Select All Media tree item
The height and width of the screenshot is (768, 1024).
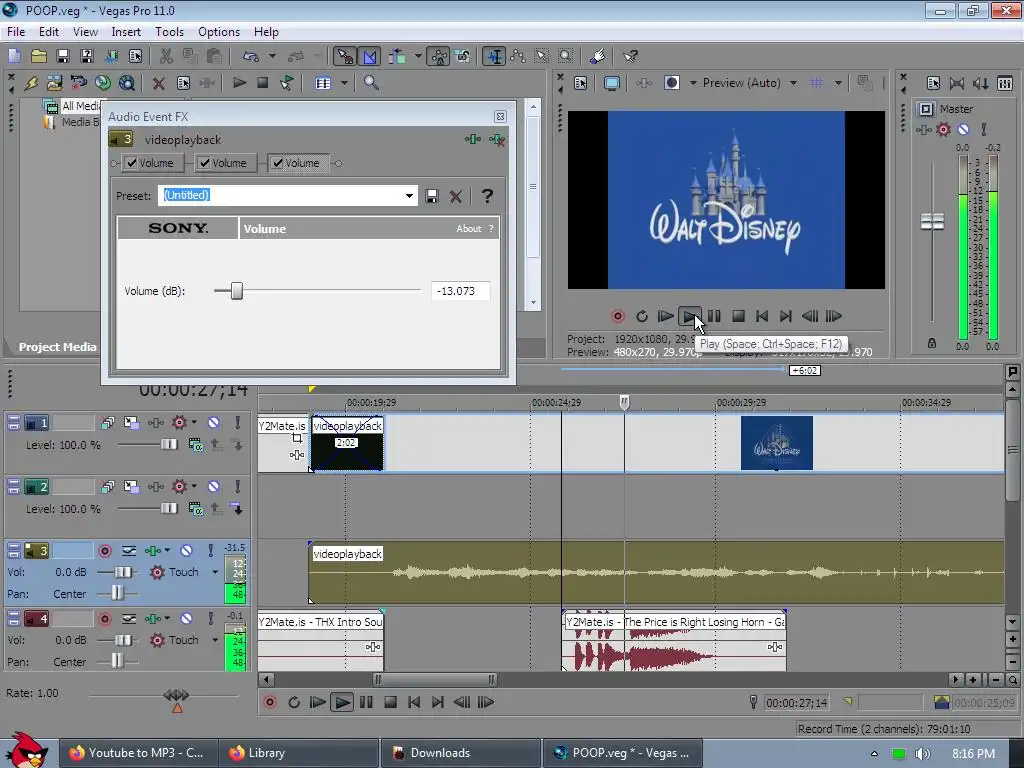tap(80, 106)
